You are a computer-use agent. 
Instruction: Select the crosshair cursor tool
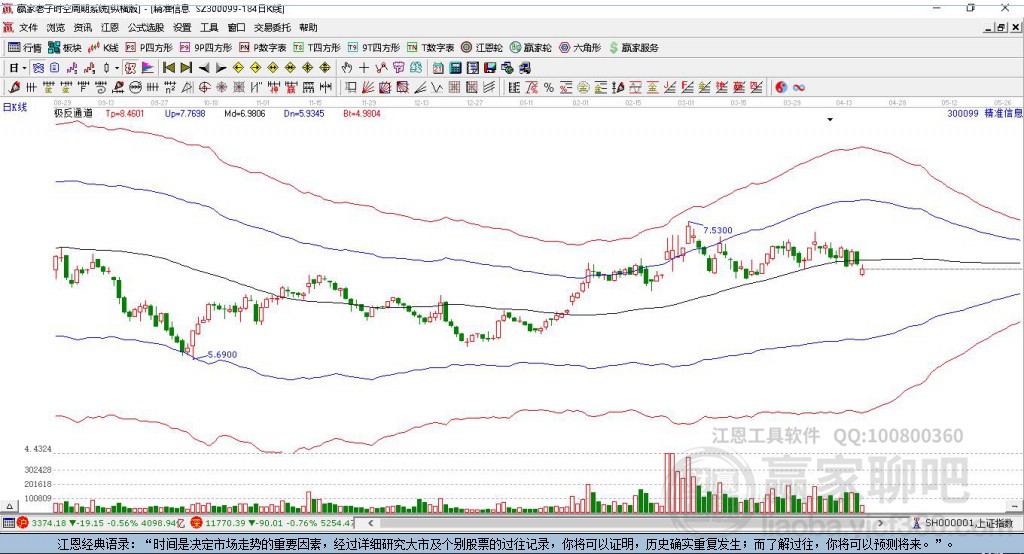(364, 68)
